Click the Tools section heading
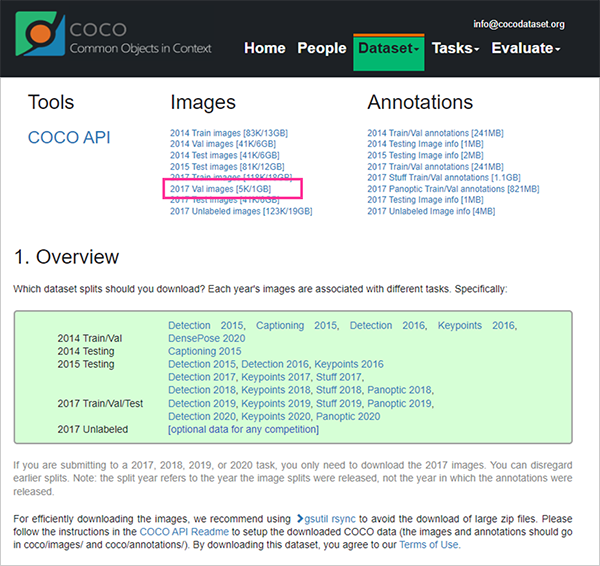 51,102
